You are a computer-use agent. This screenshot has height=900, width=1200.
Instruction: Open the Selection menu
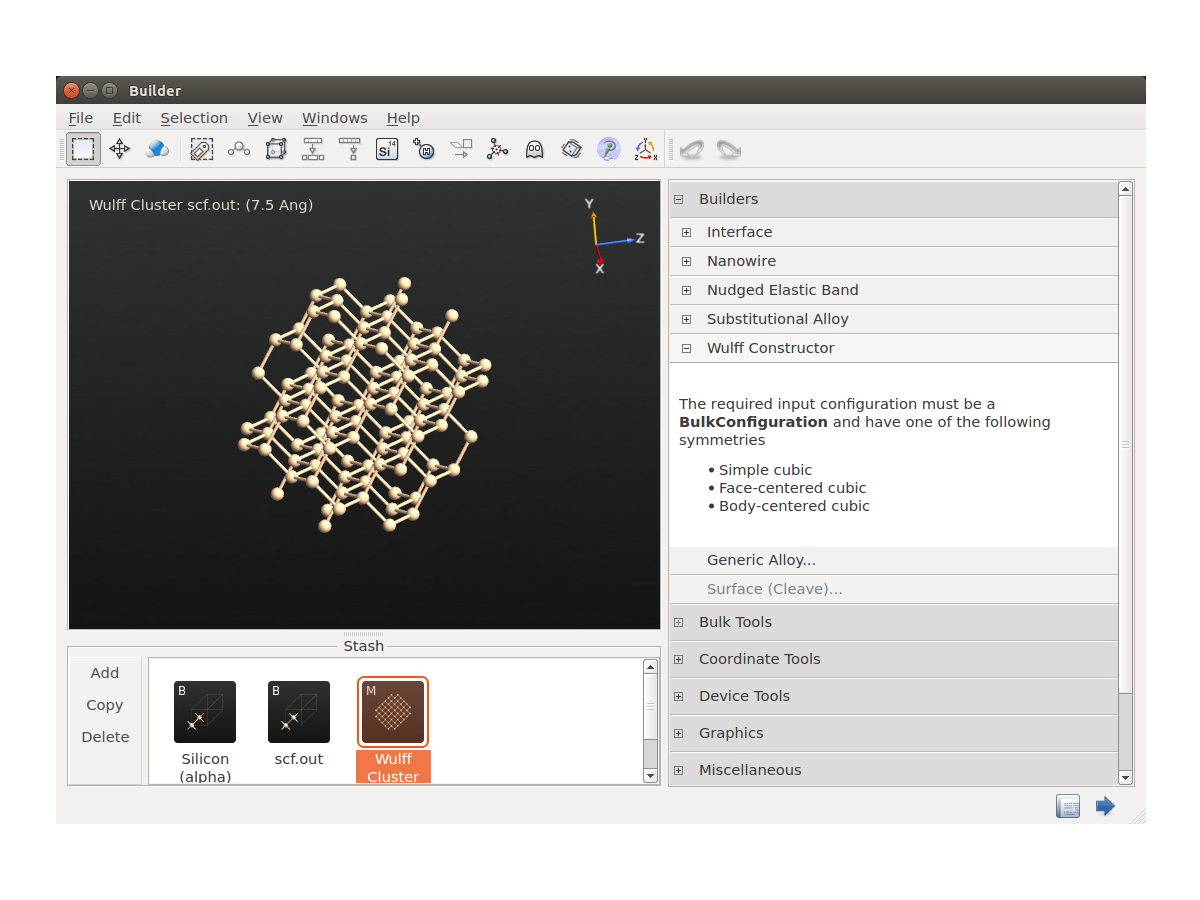point(194,118)
